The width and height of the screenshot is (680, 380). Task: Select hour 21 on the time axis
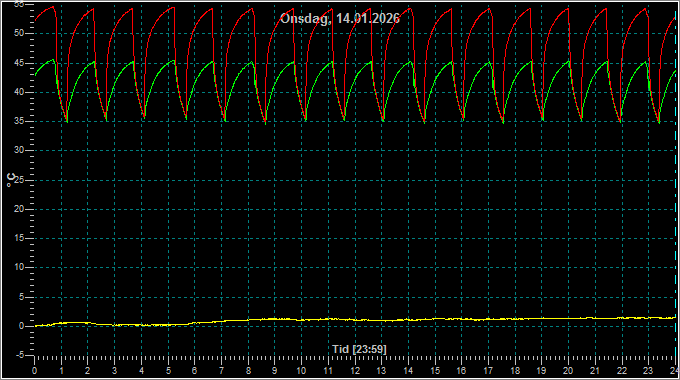click(x=595, y=371)
